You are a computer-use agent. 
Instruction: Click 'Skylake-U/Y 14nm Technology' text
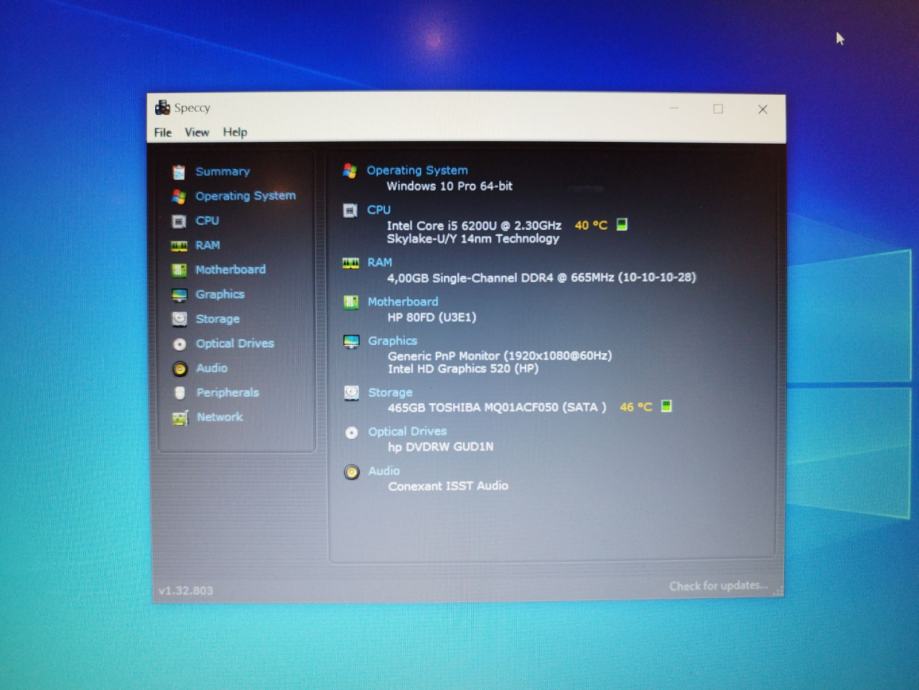point(473,239)
